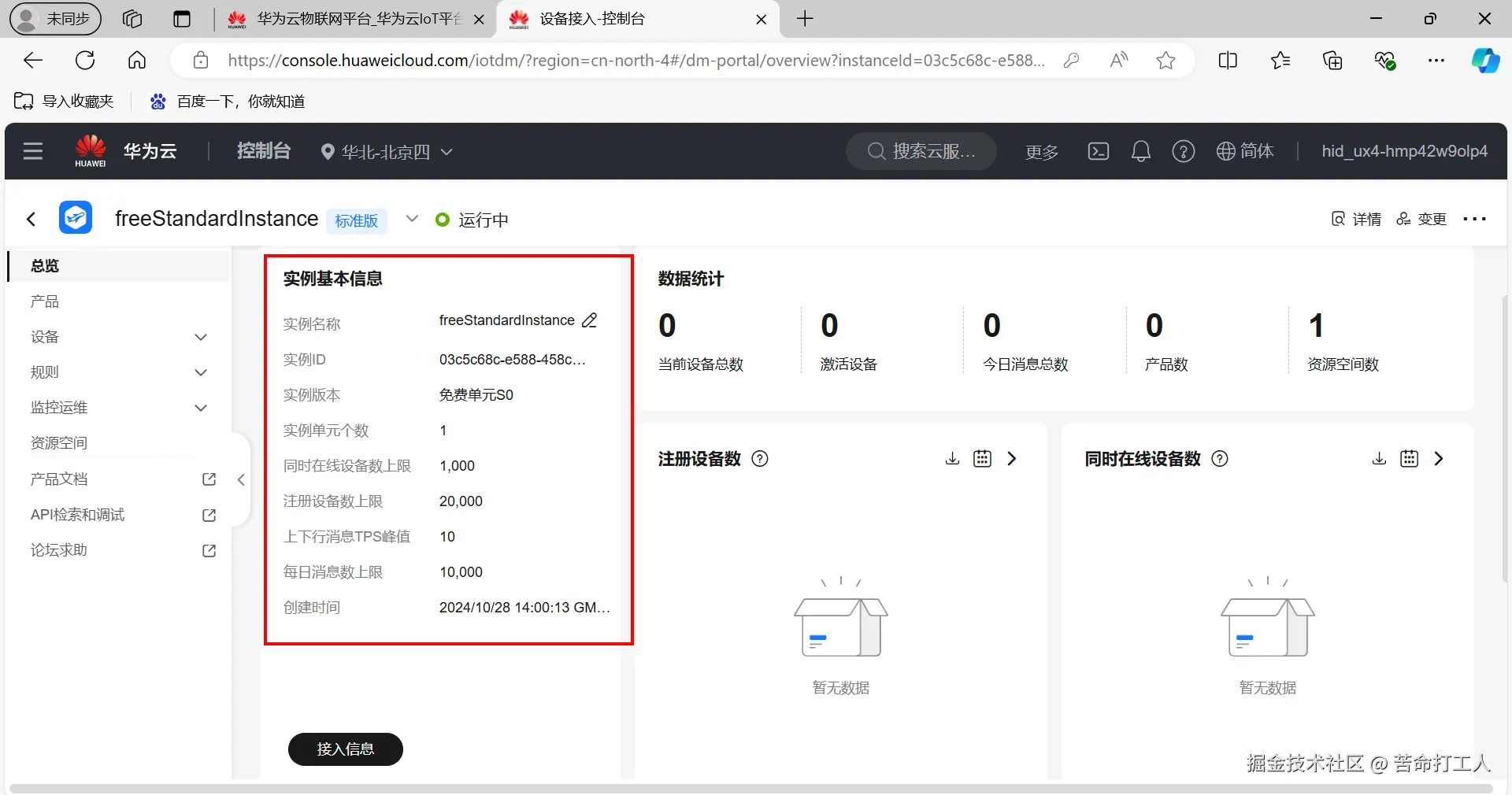
Task: Open the 更多 menu
Action: 1041,152
